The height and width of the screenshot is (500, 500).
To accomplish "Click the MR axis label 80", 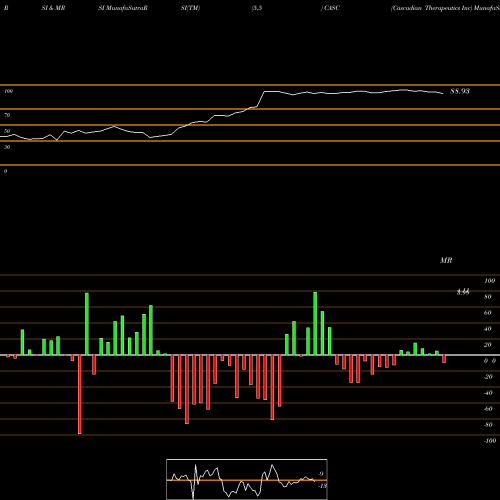I will pos(488,297).
